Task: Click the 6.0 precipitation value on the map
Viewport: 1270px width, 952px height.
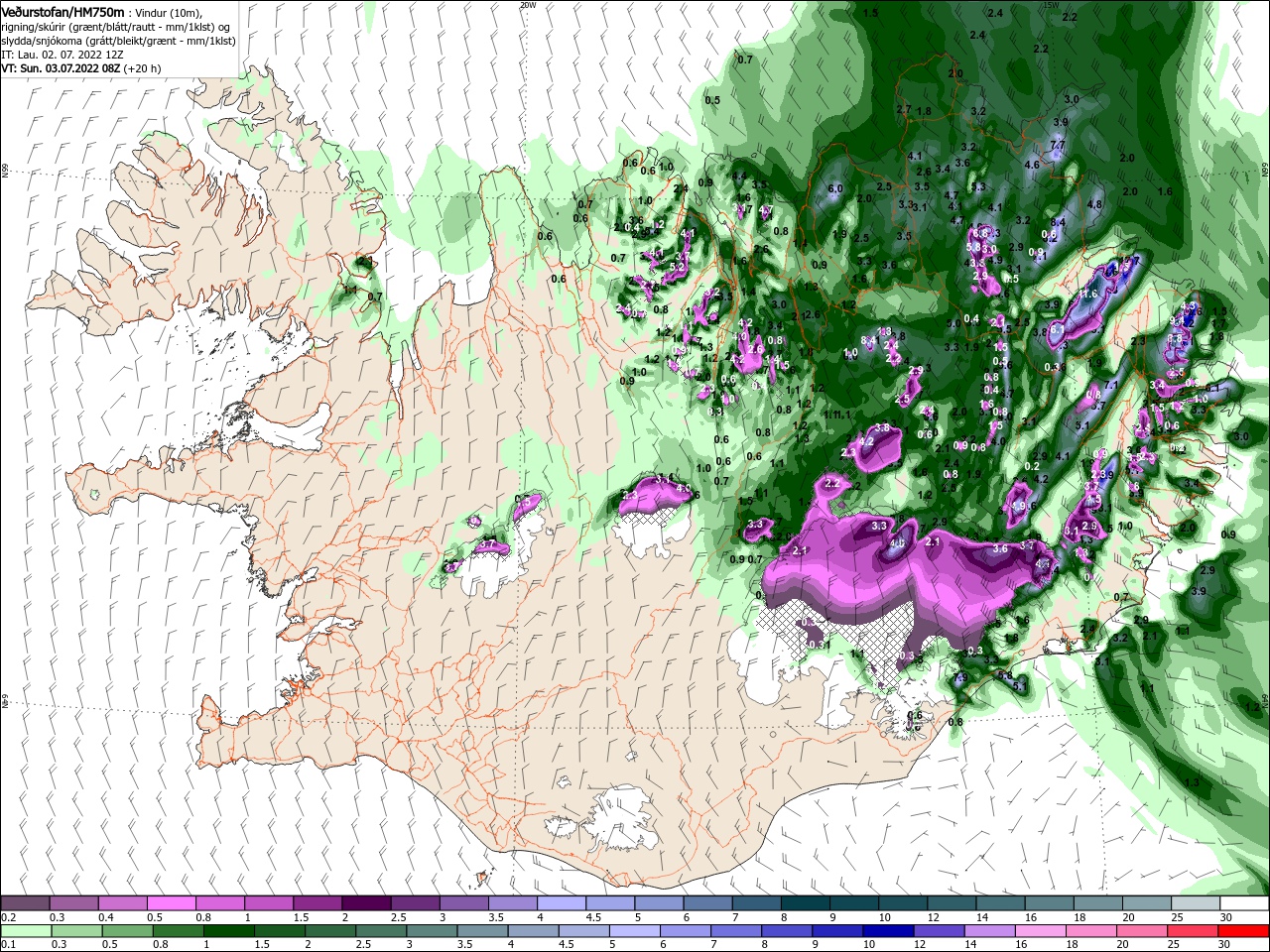Action: [x=835, y=188]
